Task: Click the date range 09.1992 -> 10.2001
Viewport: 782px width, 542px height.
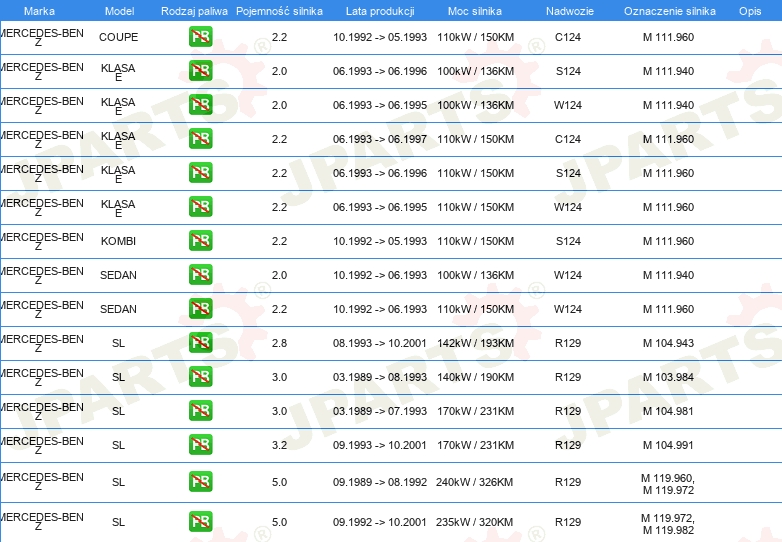Action: click(380, 522)
